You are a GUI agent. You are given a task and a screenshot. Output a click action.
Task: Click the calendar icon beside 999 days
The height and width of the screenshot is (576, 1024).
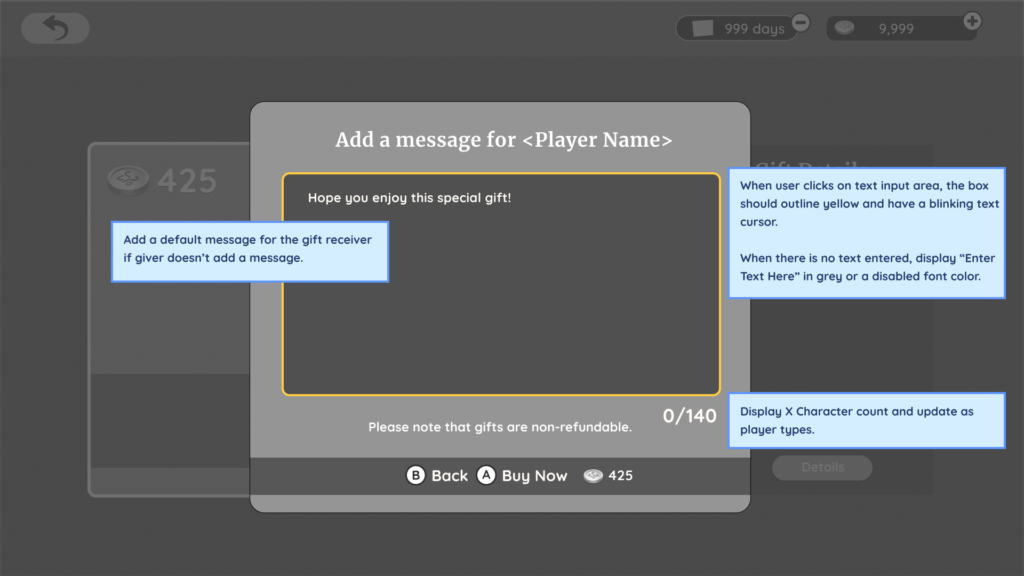(x=703, y=28)
